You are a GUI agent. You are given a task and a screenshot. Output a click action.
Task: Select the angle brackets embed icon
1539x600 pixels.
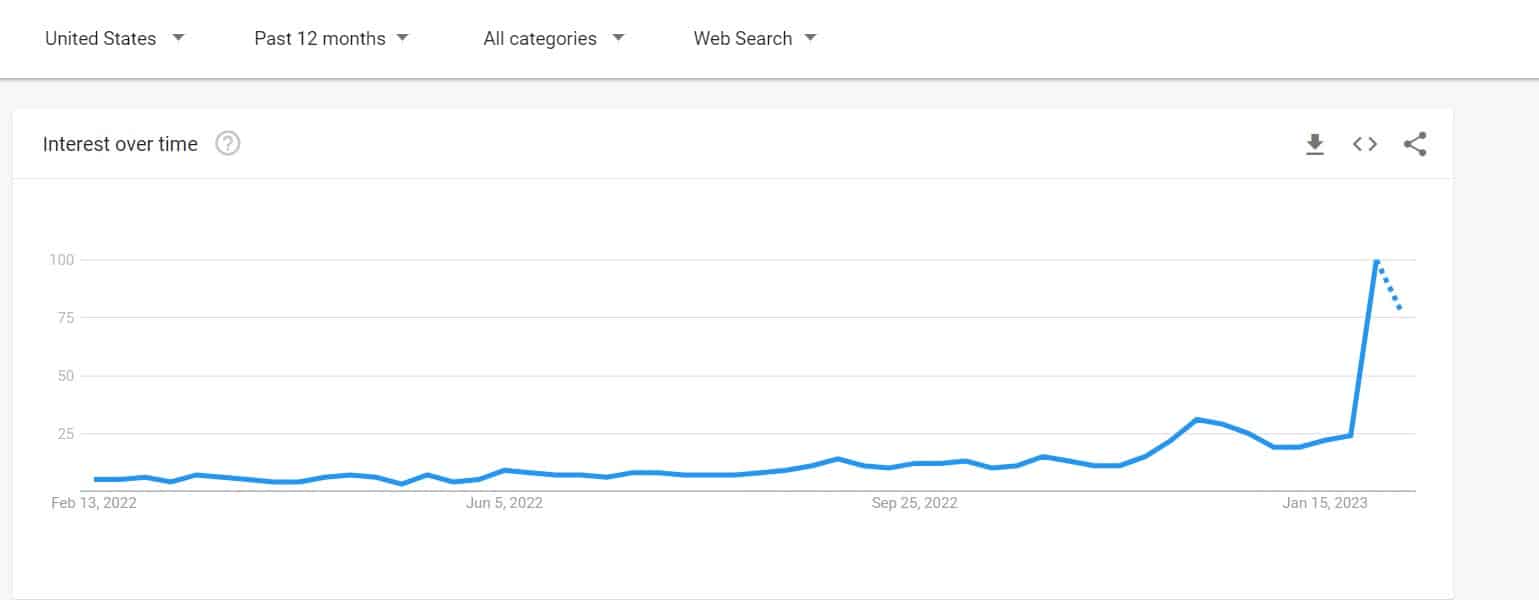click(1364, 144)
